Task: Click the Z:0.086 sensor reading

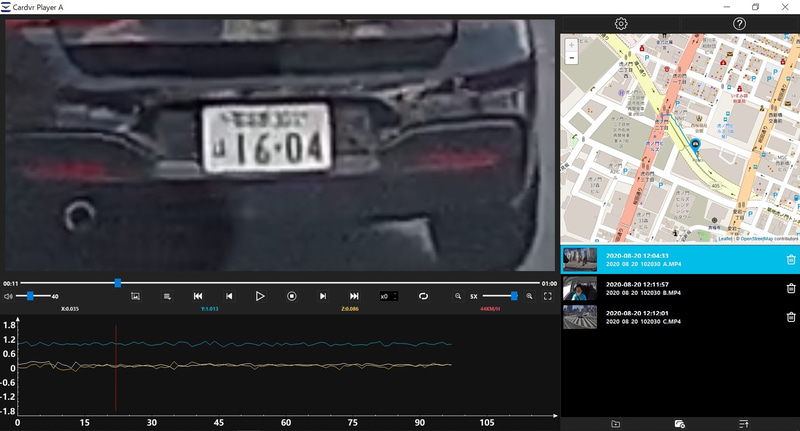Action: (349, 309)
